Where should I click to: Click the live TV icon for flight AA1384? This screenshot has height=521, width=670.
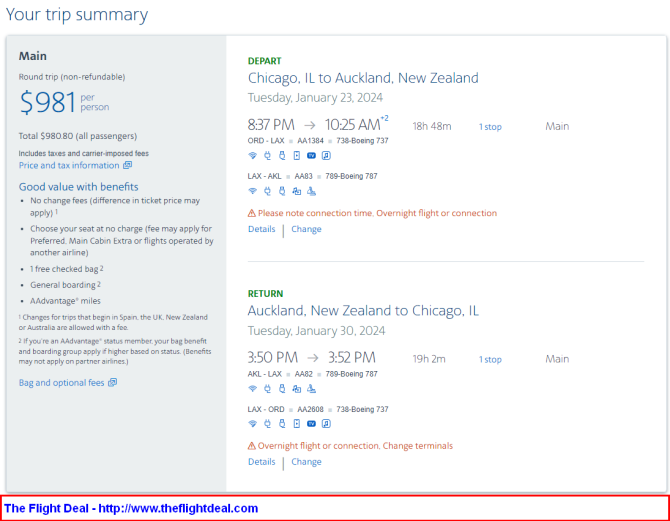pyautogui.click(x=311, y=156)
